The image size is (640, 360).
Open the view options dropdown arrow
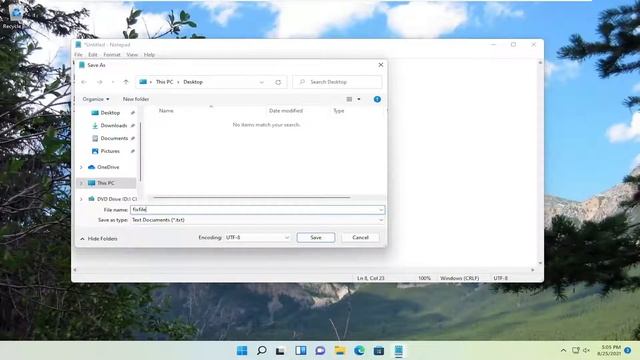[x=359, y=99]
